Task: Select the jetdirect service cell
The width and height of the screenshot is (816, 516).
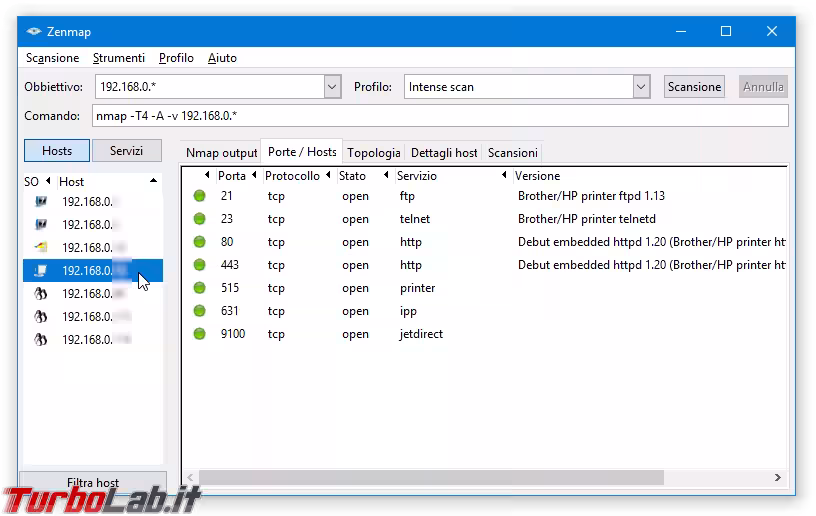Action: pos(421,334)
